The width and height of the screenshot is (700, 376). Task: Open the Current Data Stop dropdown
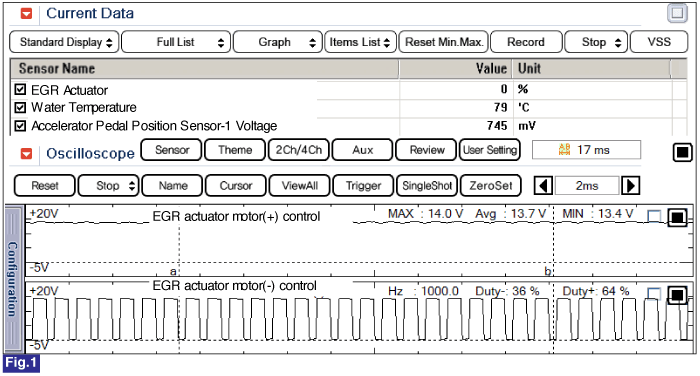(x=596, y=42)
